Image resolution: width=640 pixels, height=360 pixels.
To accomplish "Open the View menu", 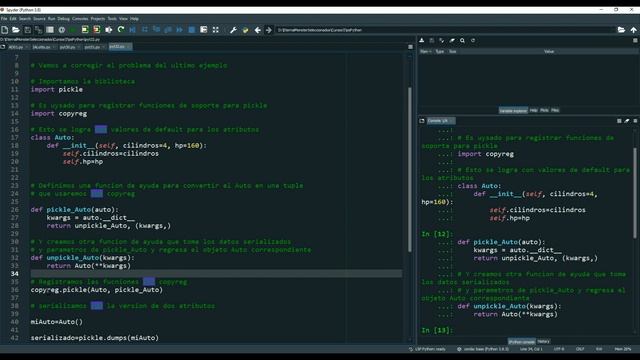I will (x=123, y=19).
